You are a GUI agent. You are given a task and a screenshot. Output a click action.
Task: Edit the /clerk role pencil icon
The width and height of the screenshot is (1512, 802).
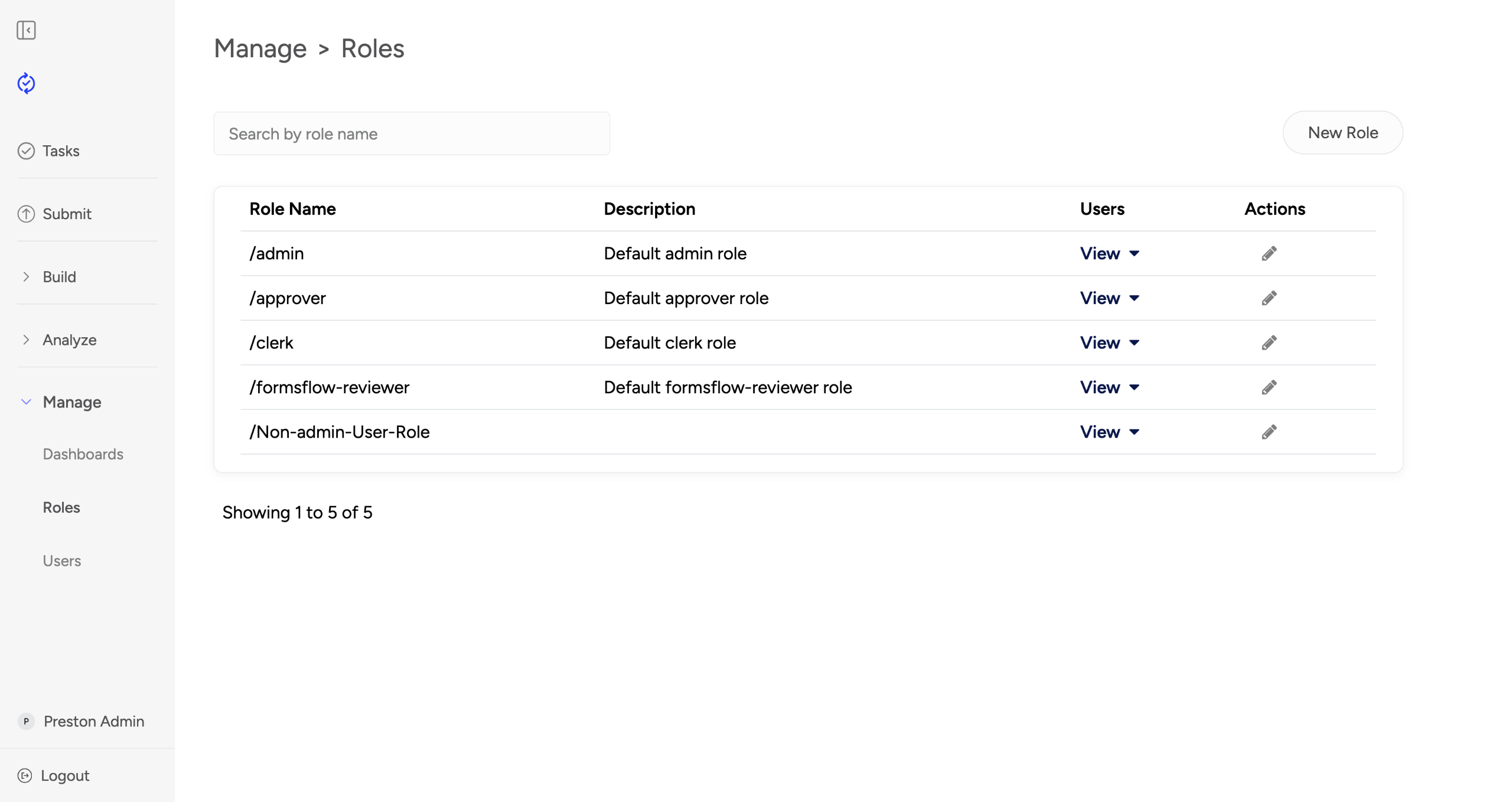tap(1269, 343)
